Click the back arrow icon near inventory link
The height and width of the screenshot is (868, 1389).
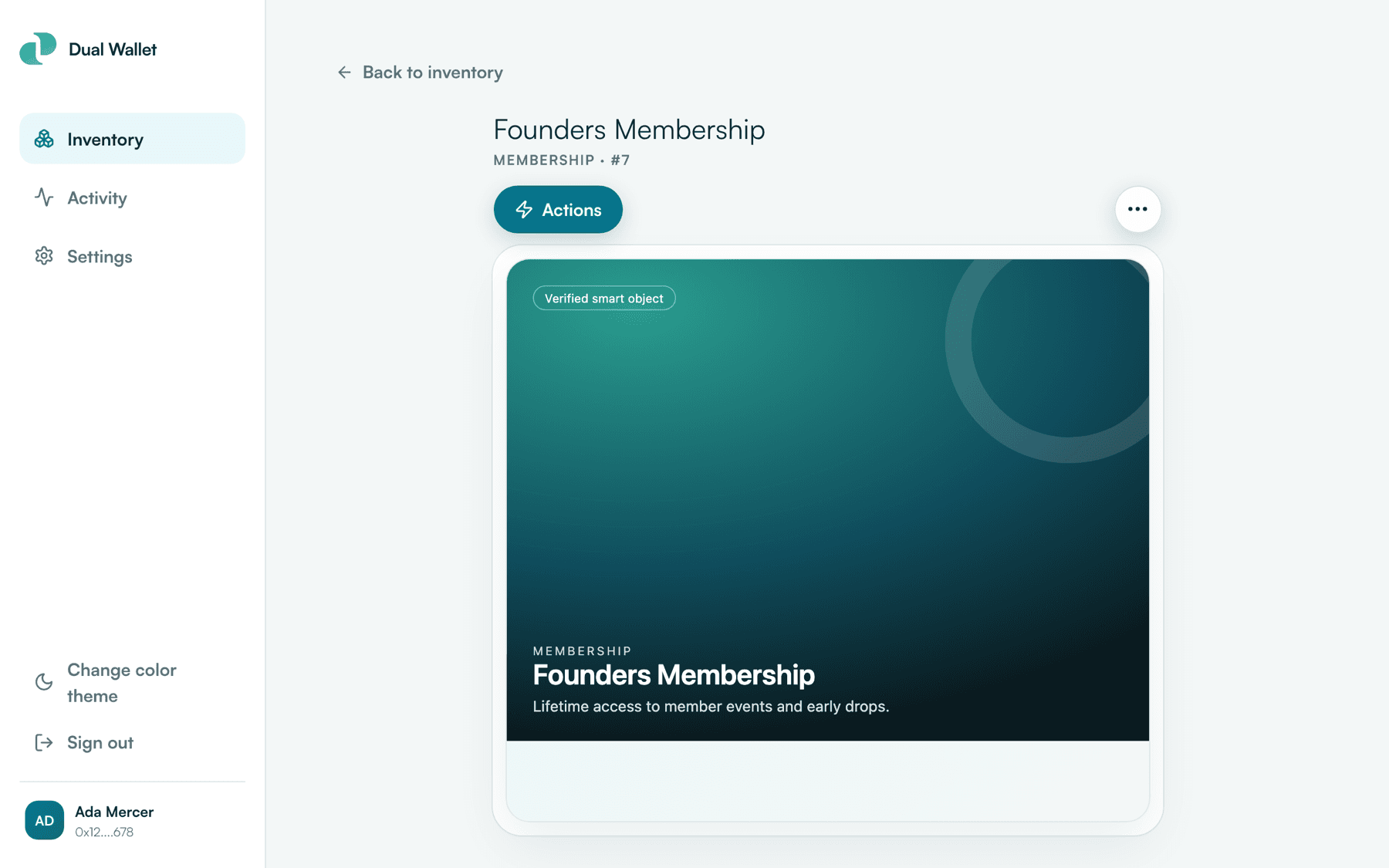click(x=344, y=73)
